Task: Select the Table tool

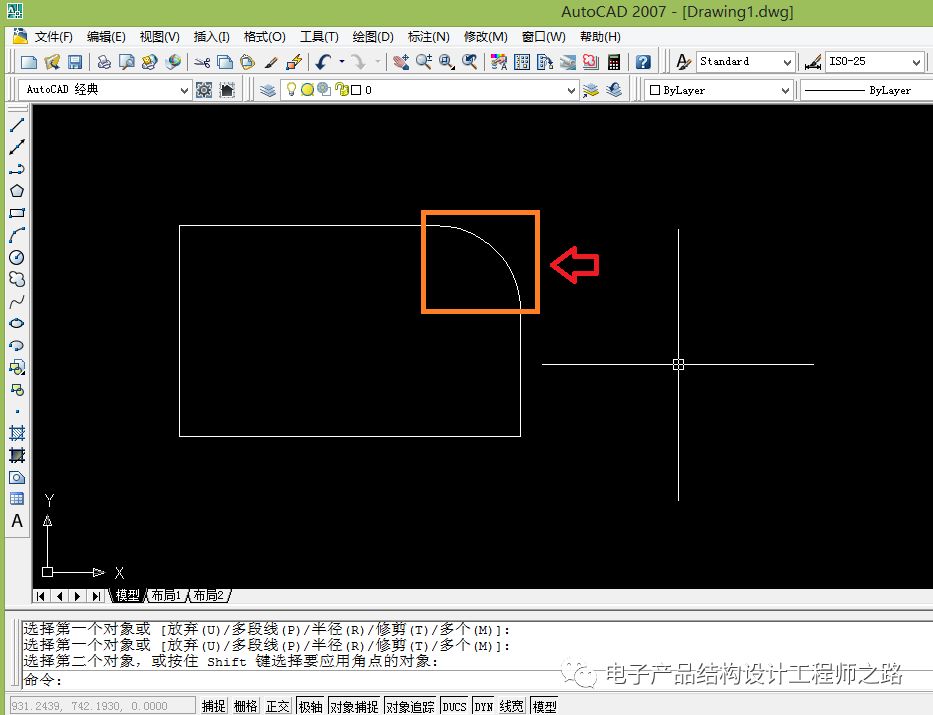Action: (x=17, y=498)
